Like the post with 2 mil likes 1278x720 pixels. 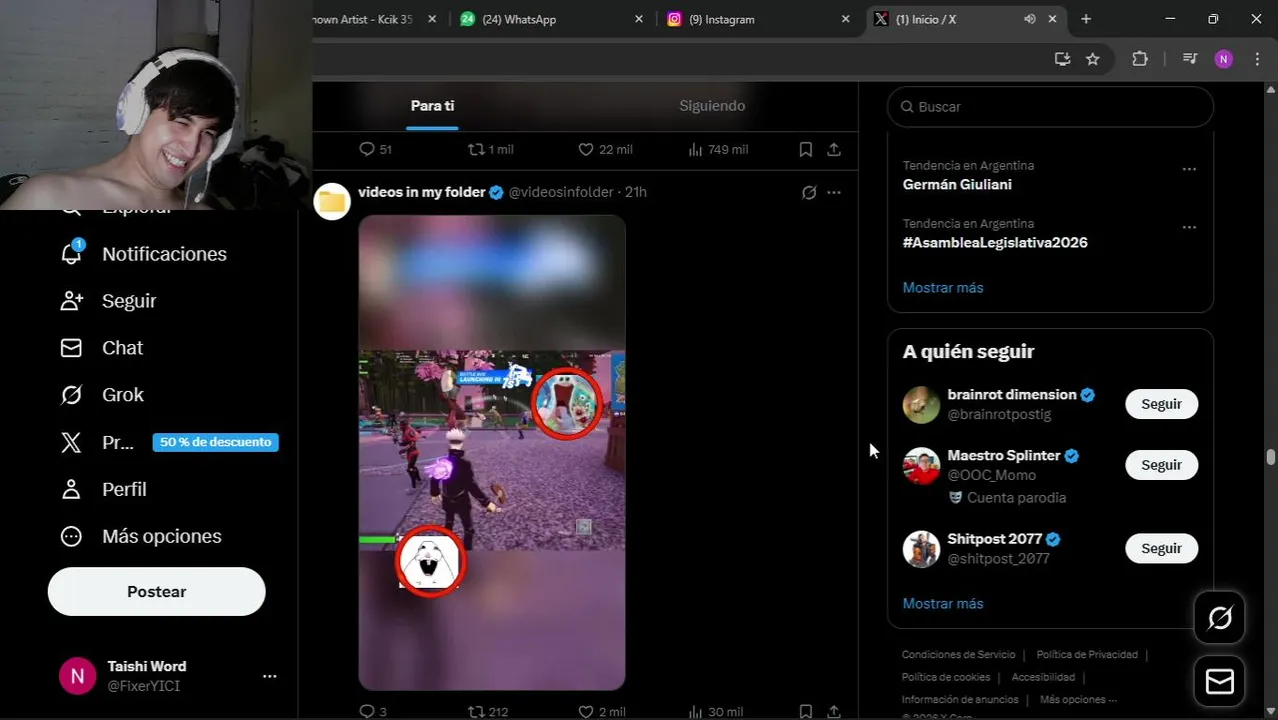click(586, 711)
